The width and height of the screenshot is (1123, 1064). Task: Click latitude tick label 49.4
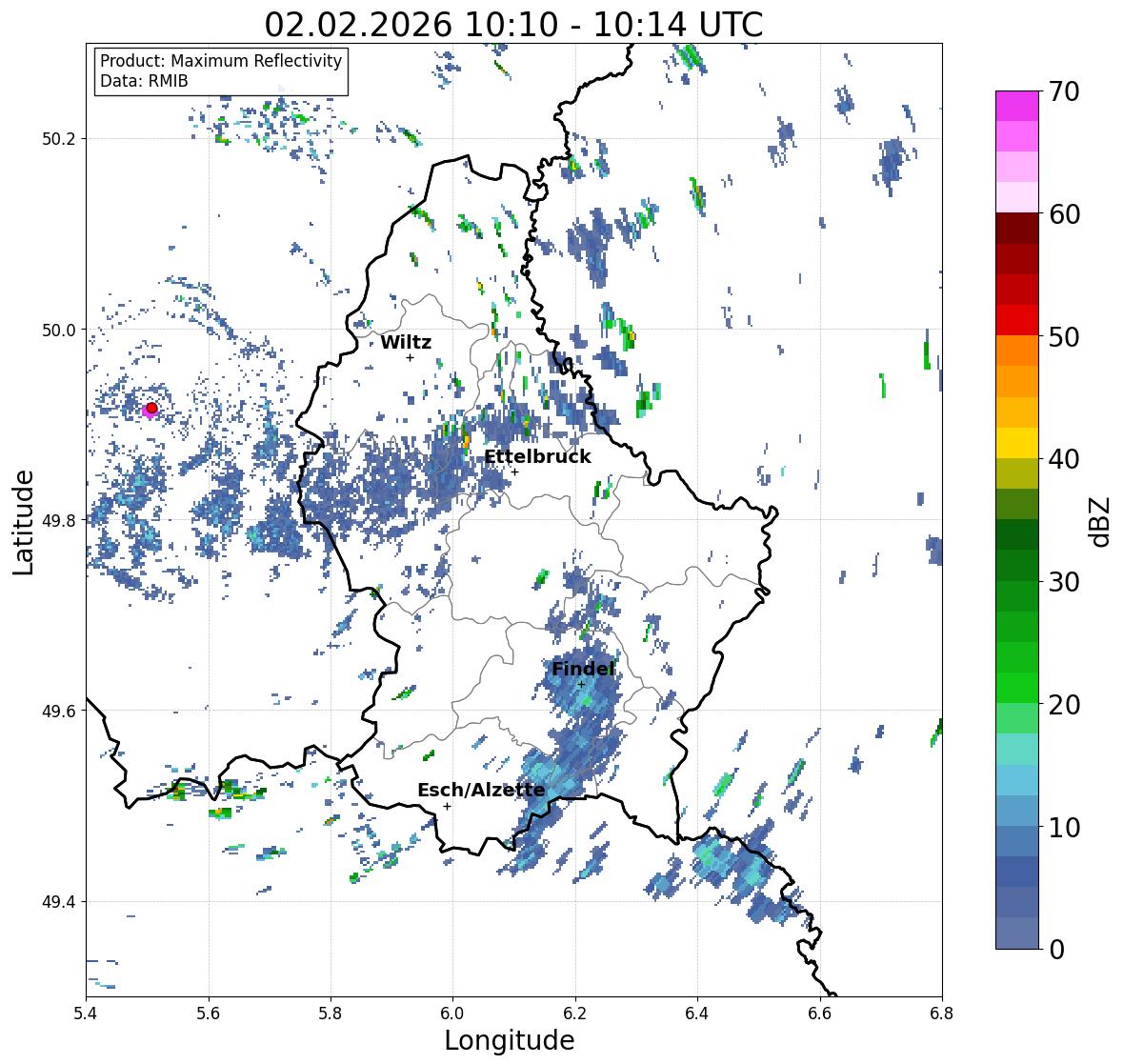pos(58,901)
